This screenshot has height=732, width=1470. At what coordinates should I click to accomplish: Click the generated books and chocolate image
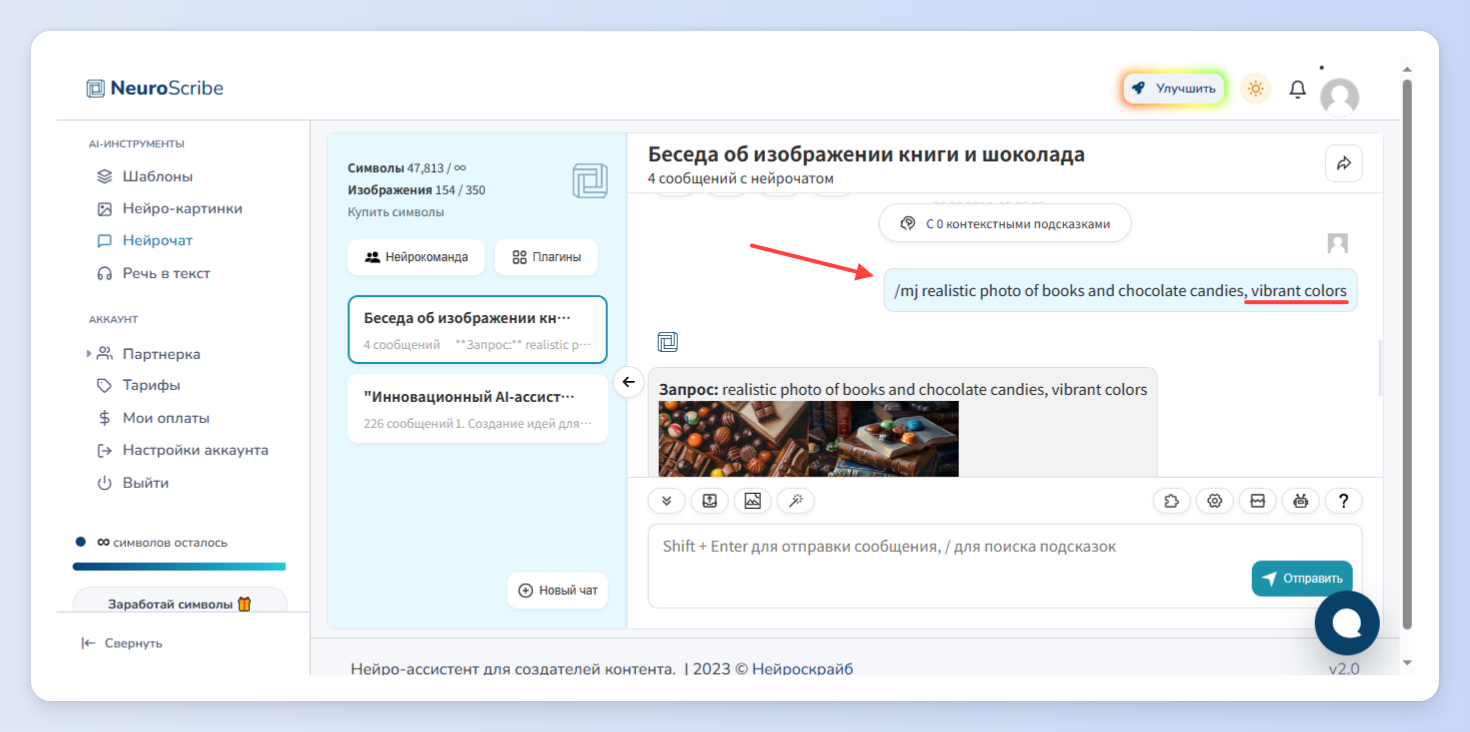(808, 439)
